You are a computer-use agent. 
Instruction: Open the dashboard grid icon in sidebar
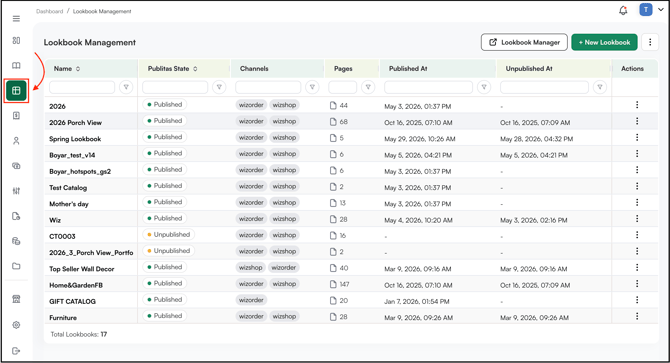point(16,40)
